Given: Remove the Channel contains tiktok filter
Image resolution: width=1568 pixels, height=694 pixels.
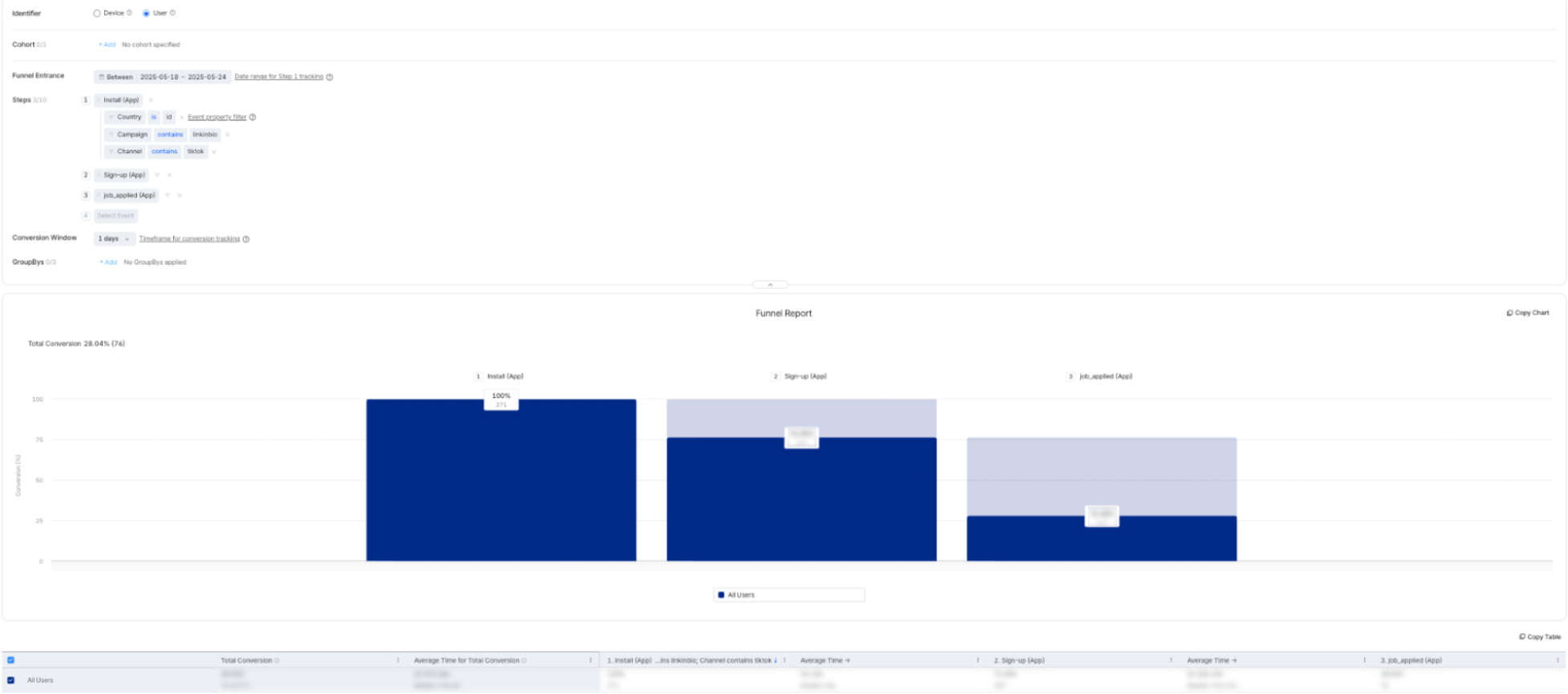Looking at the screenshot, I should pyautogui.click(x=214, y=152).
